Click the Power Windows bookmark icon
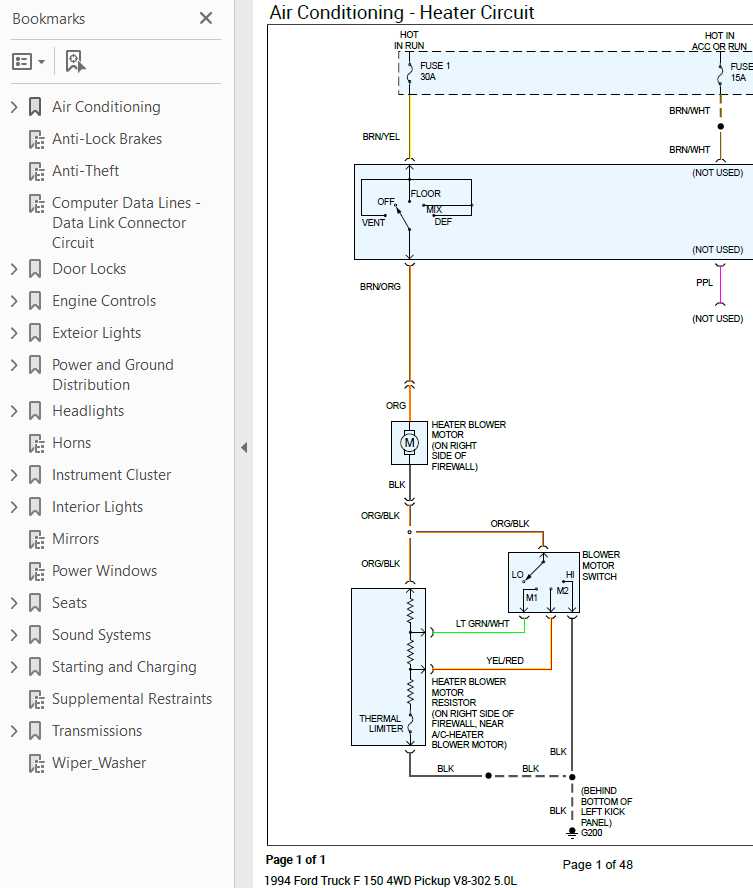The image size is (753, 888). point(36,571)
